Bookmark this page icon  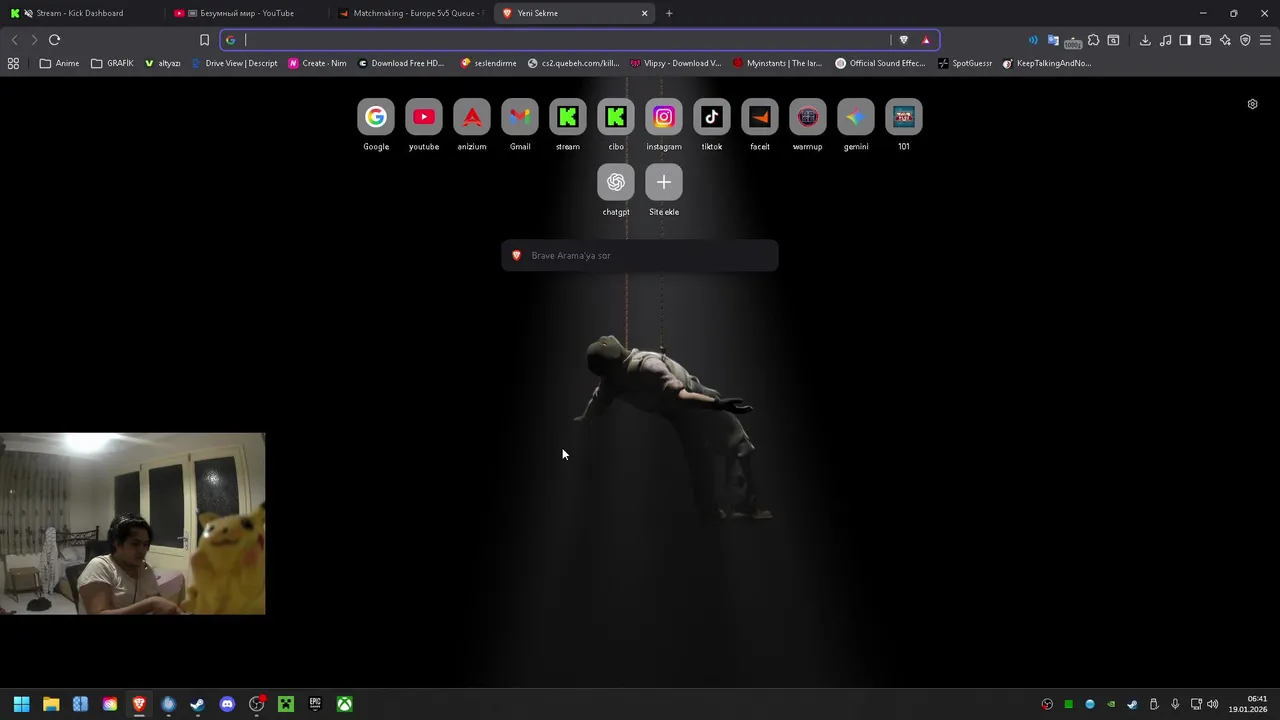[x=204, y=40]
